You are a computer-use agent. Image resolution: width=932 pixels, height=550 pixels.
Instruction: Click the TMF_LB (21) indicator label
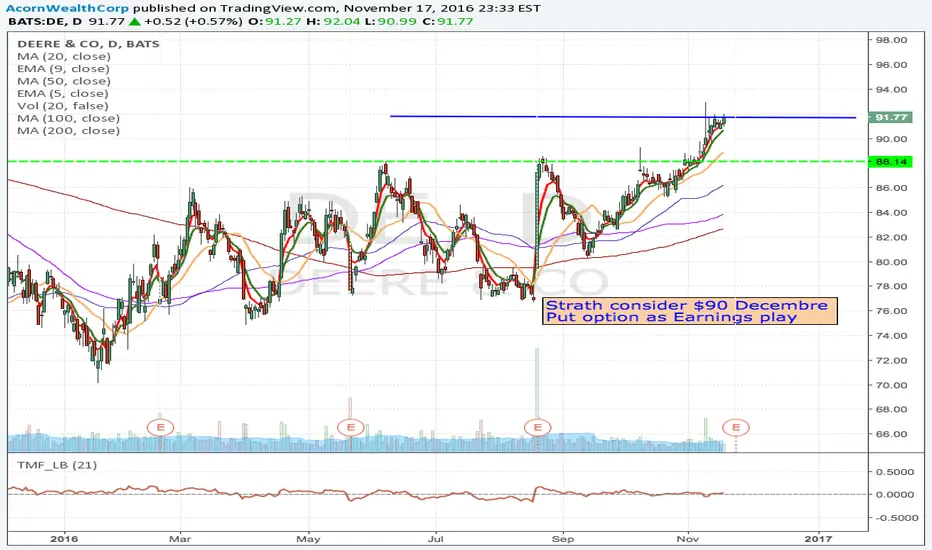[x=57, y=465]
